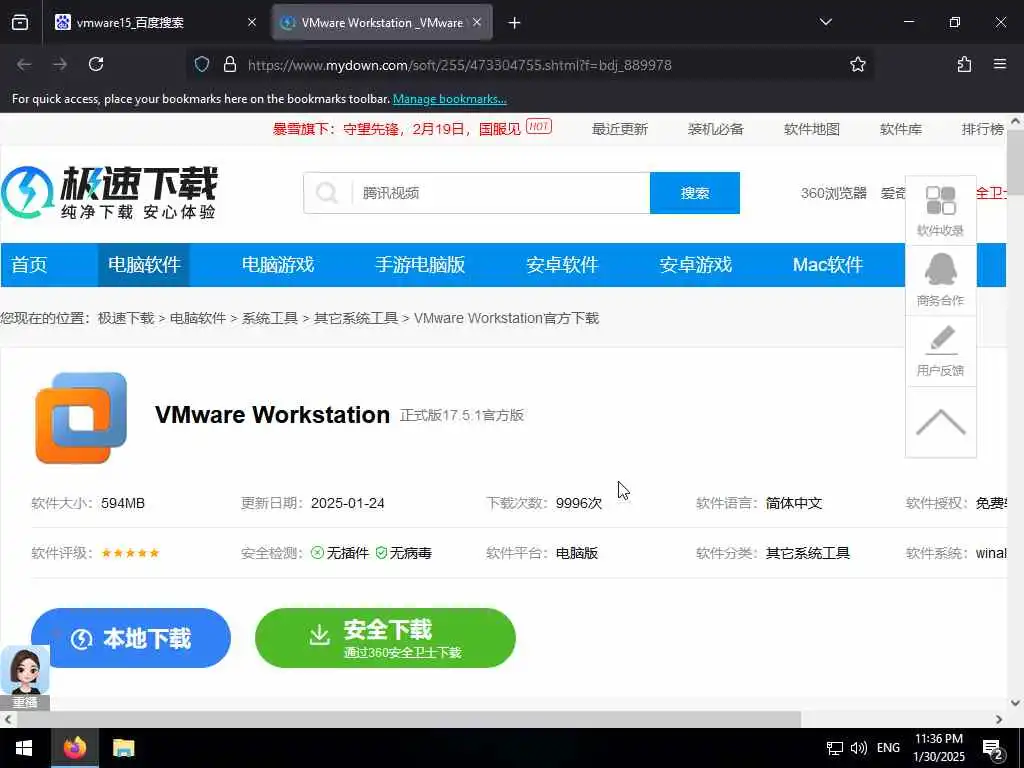
Task: Open 软件收录 floating sidebar icon
Action: 940,211
